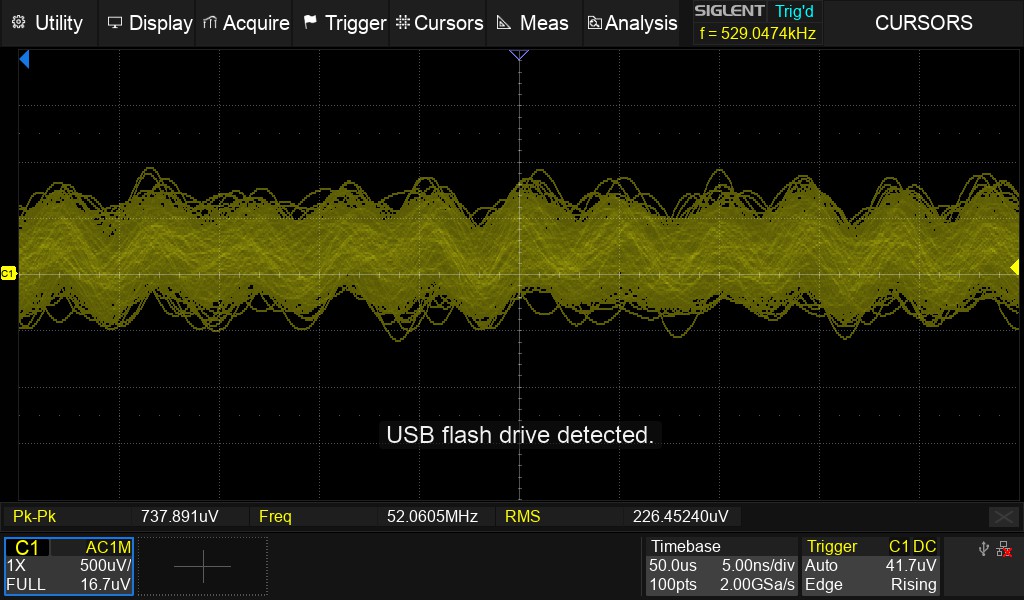Click the CURSORS panel title
This screenshot has height=600, width=1024.
coord(923,23)
